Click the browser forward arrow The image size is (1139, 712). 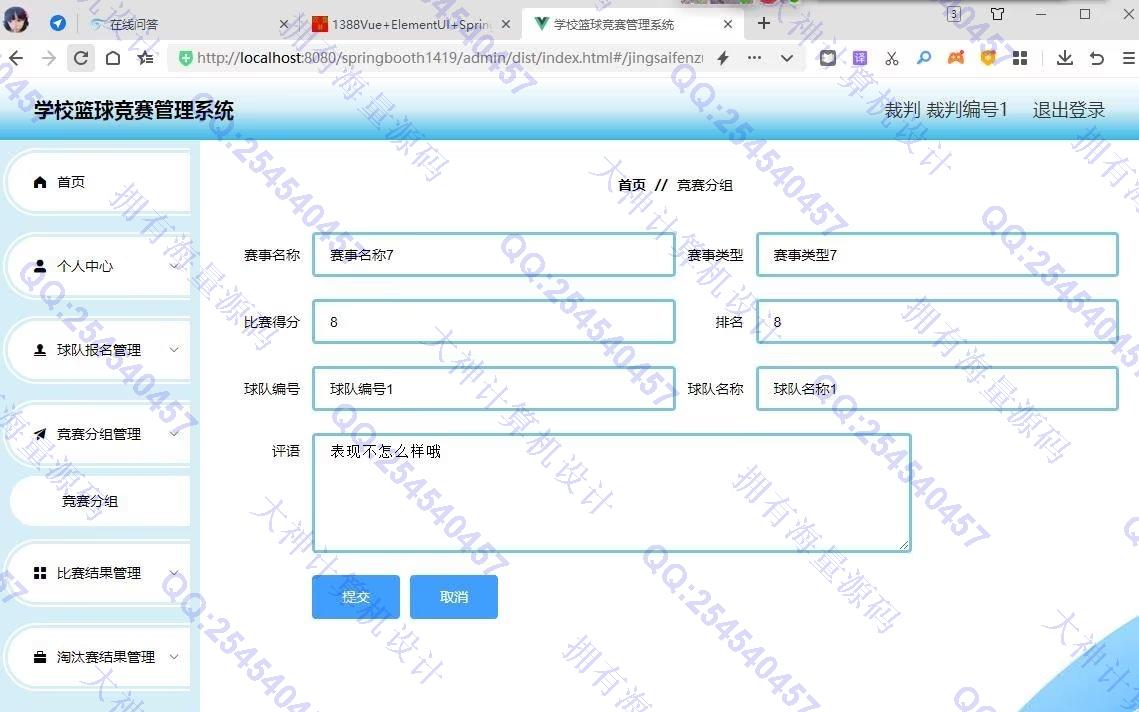pyautogui.click(x=49, y=58)
